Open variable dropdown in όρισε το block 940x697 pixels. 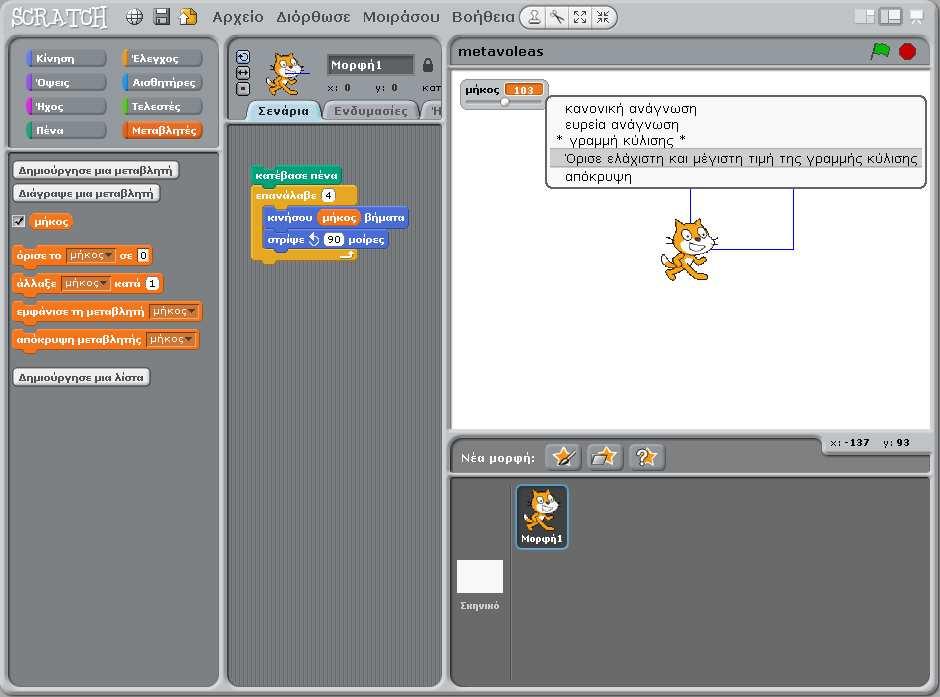pos(90,255)
